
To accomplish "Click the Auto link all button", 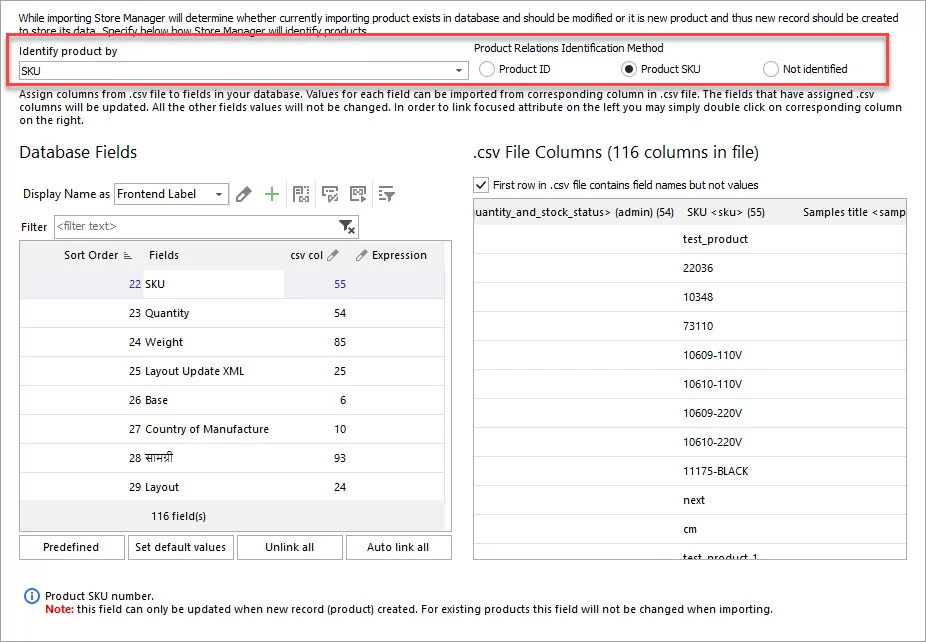I will 399,547.
